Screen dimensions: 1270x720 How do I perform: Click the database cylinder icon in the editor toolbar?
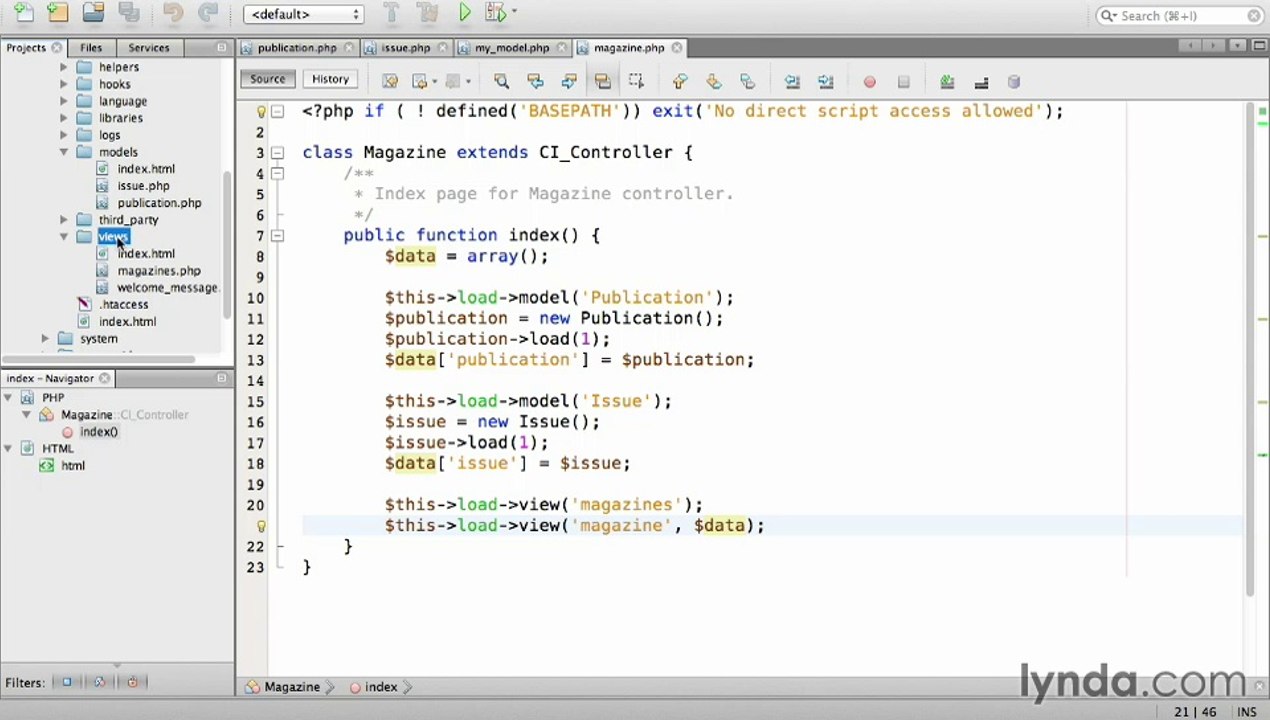click(1014, 82)
